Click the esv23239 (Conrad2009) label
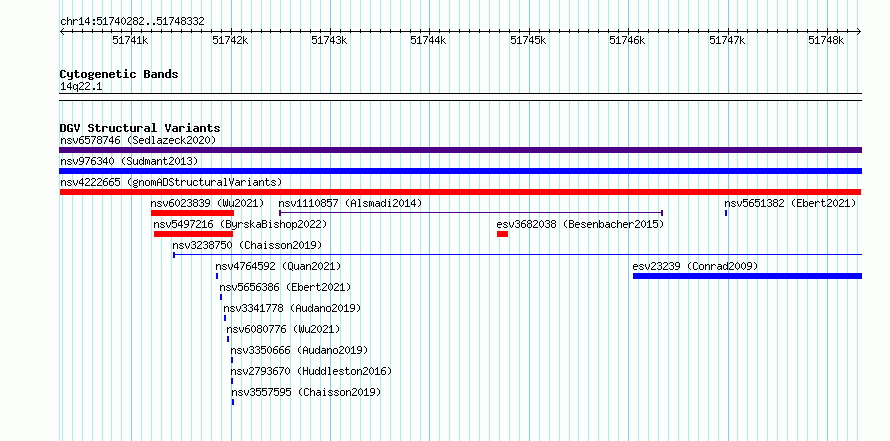This screenshot has height=441, width=890. 695,266
